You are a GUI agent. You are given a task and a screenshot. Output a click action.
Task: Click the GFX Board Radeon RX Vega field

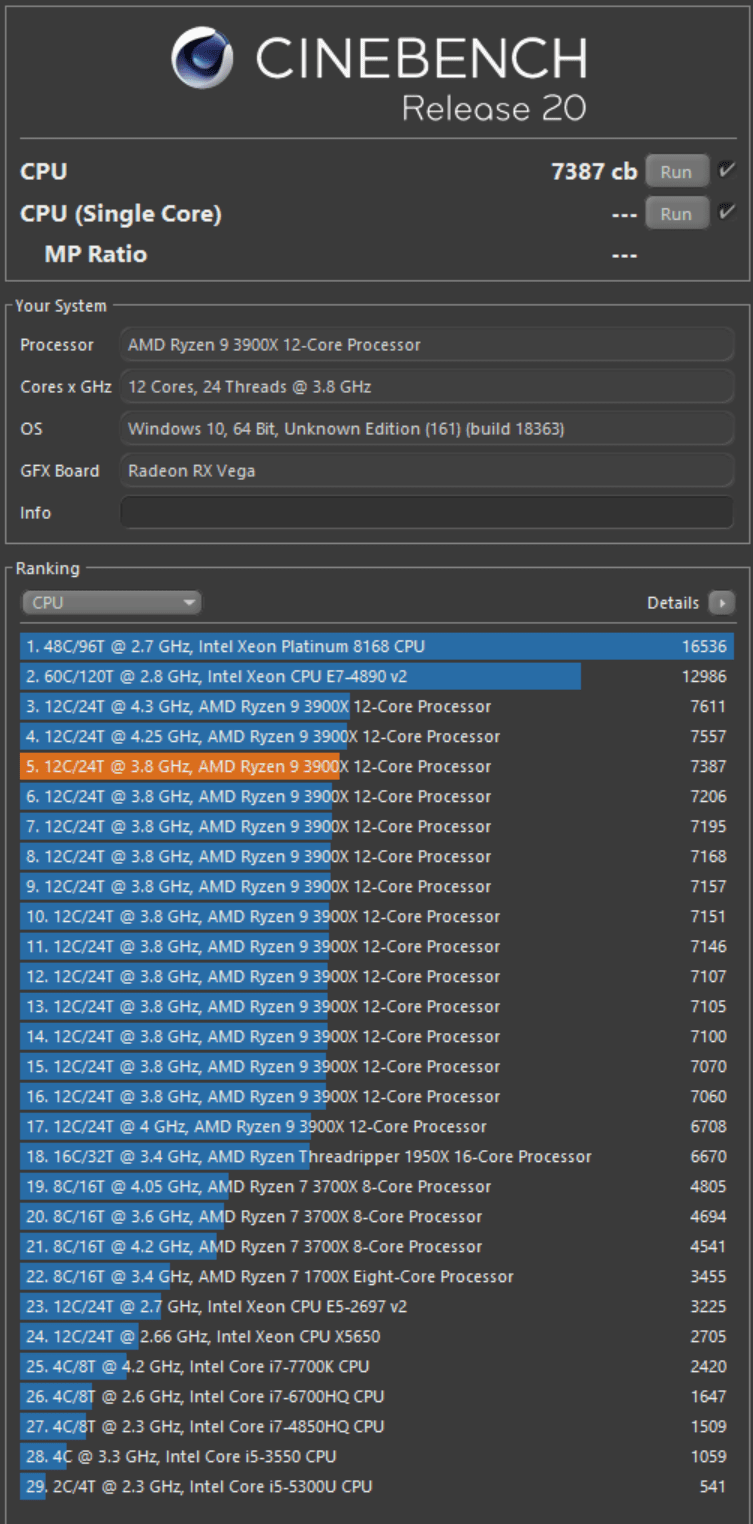[427, 471]
